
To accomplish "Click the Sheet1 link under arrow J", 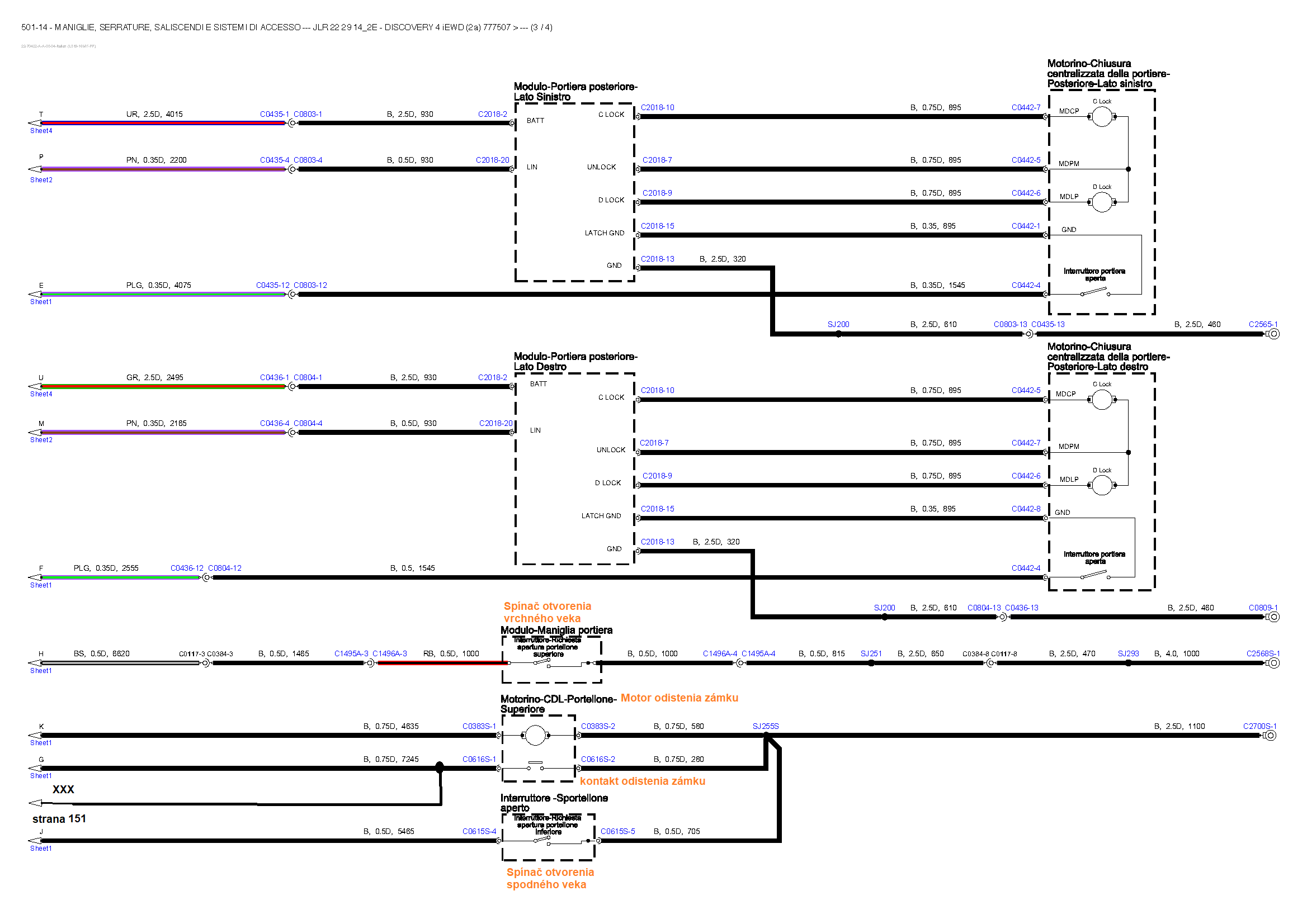I will (41, 849).
